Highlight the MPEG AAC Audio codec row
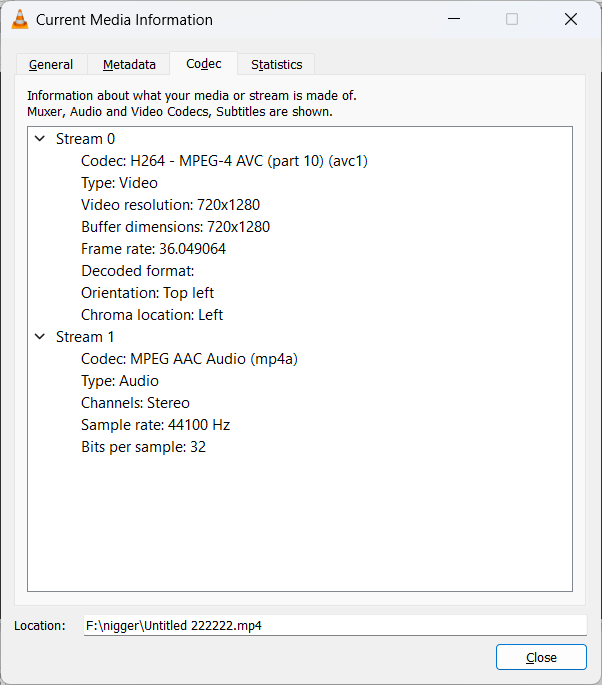Screen dimensions: 602x685 coord(189,359)
